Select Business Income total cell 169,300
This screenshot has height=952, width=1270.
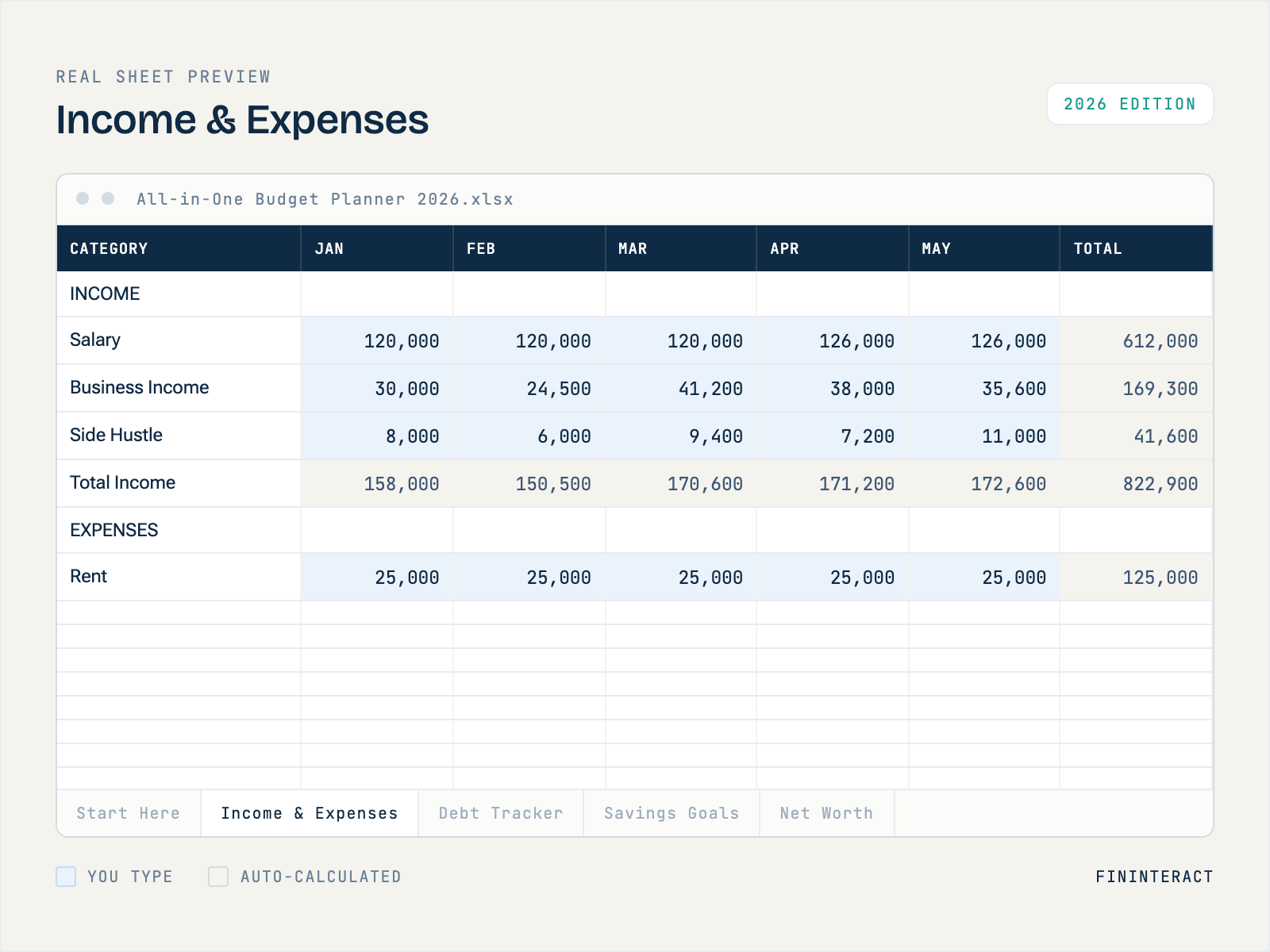[1137, 388]
